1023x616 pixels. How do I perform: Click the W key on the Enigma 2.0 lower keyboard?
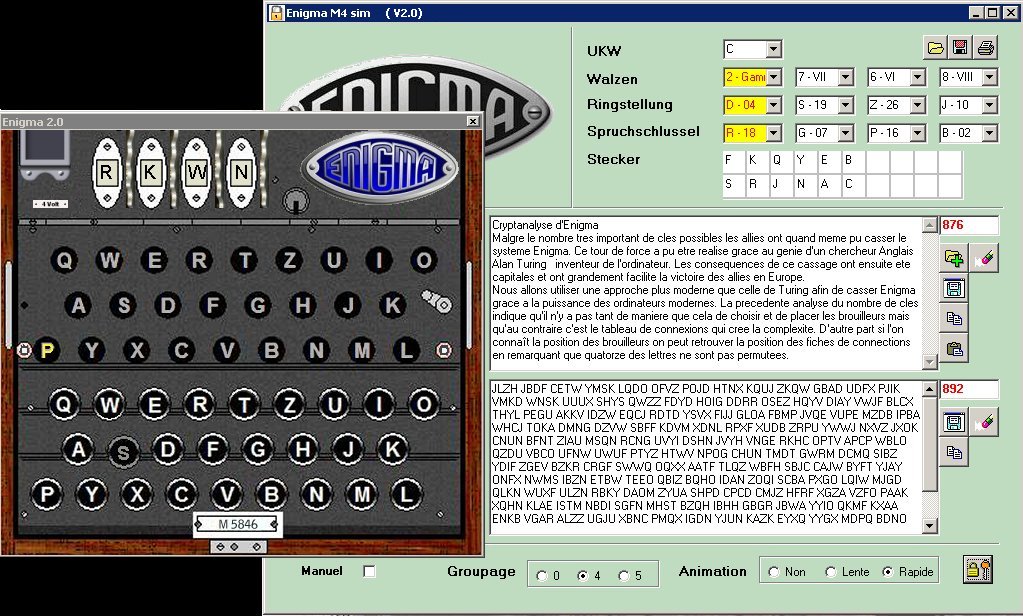click(109, 405)
